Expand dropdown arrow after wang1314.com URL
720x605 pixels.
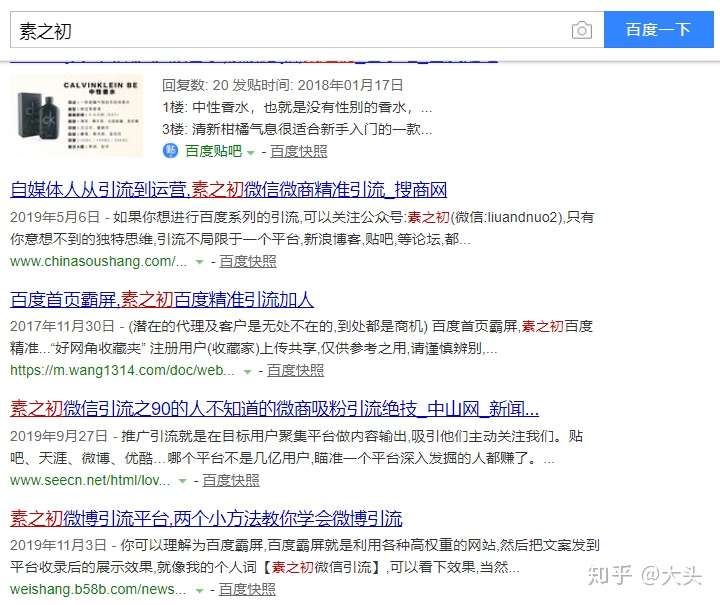coord(248,371)
